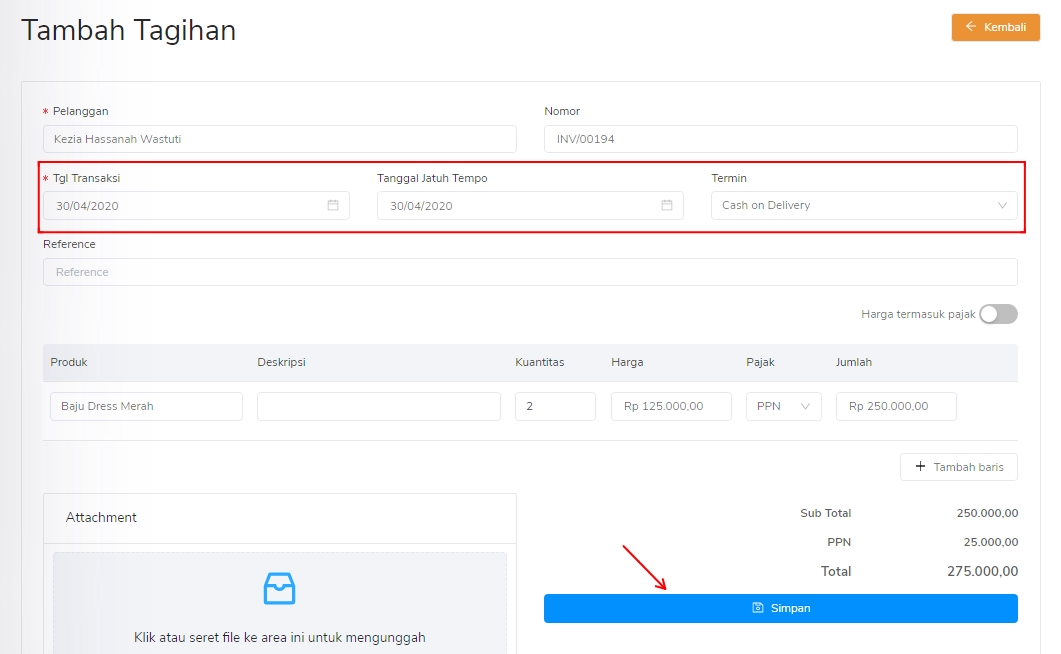Open the Tambah Tagihan page header
Image resolution: width=1061 pixels, height=654 pixels.
pyautogui.click(x=128, y=30)
